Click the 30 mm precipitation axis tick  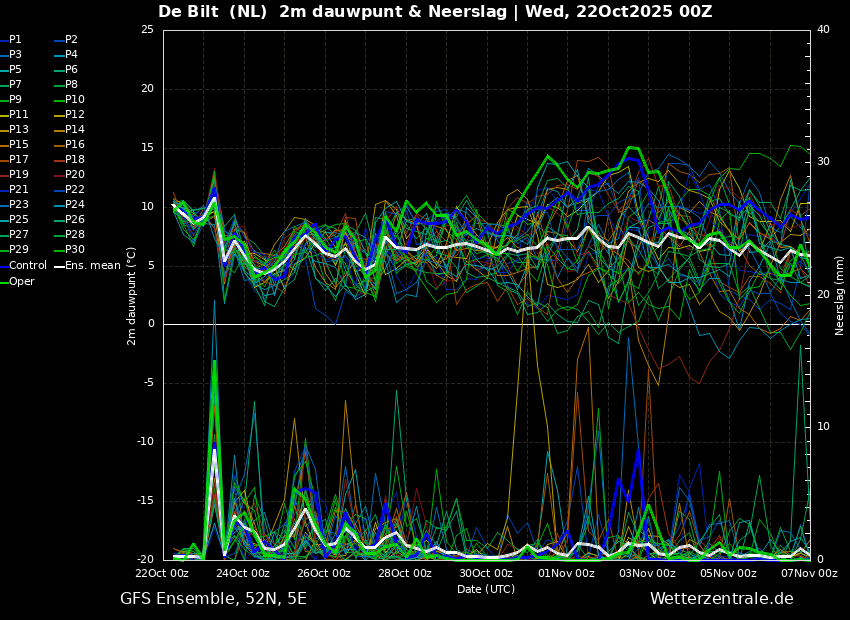click(x=823, y=161)
